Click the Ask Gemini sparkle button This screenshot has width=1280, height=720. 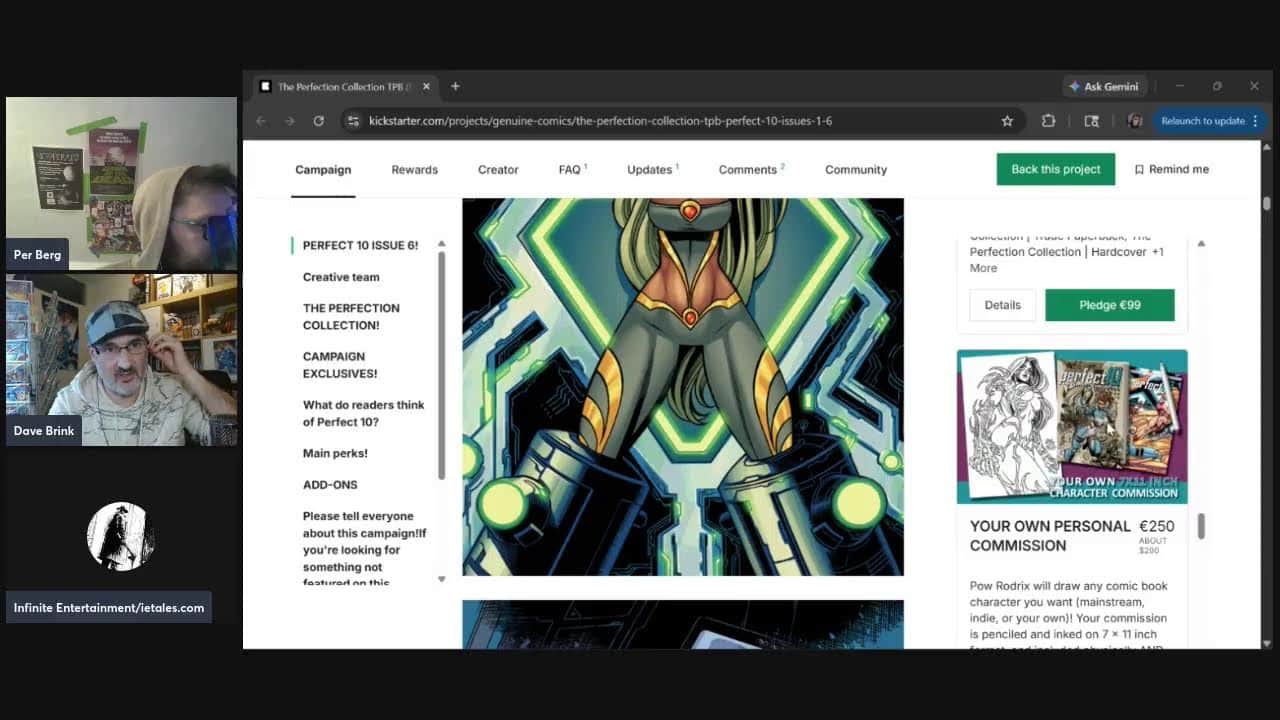(1103, 87)
